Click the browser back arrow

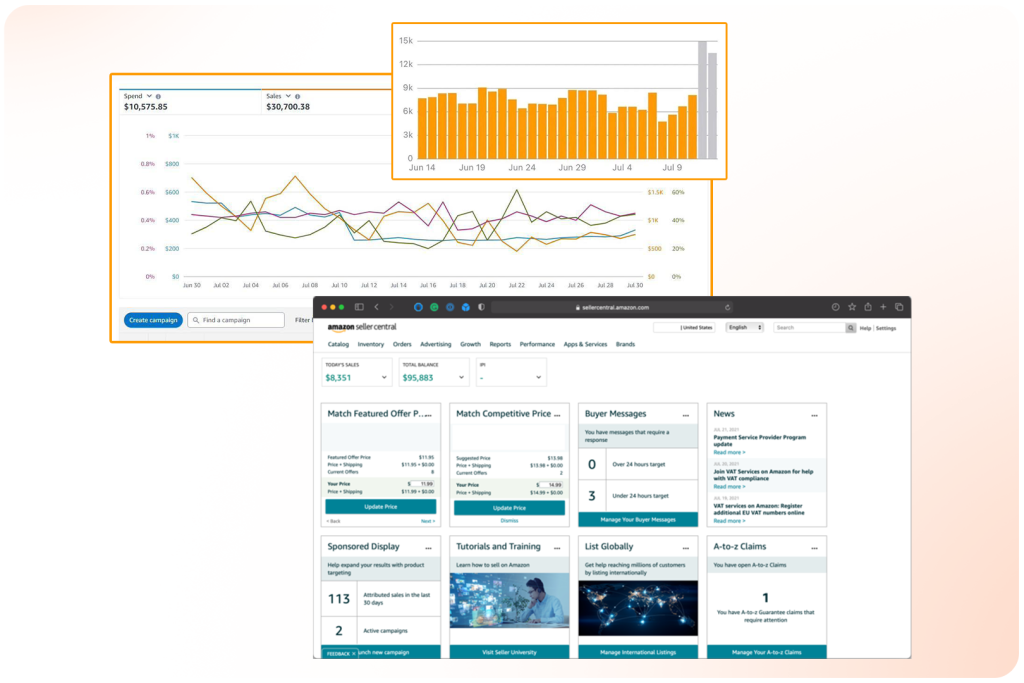(x=376, y=307)
